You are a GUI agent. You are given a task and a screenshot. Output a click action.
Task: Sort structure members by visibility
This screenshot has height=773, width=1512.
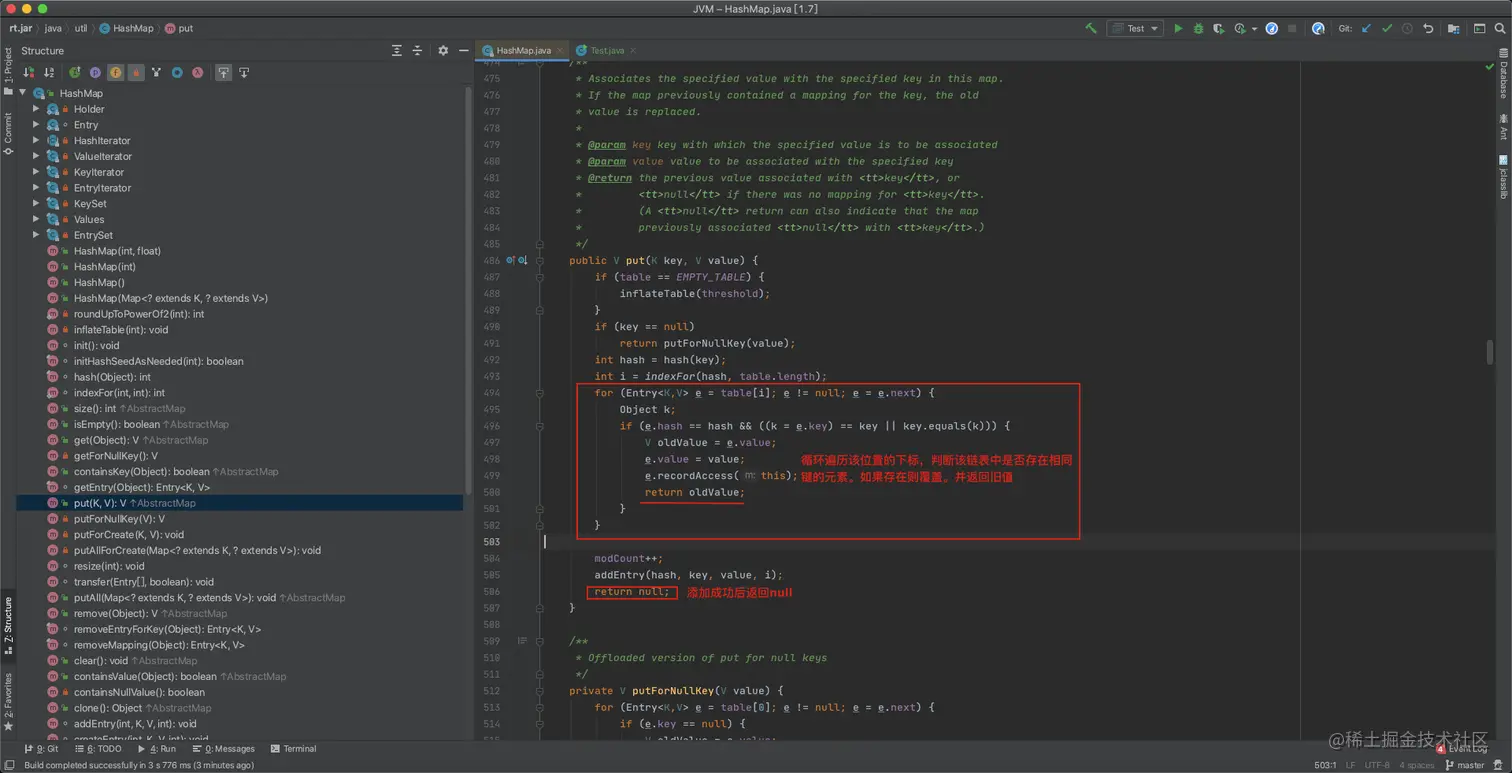click(x=29, y=73)
